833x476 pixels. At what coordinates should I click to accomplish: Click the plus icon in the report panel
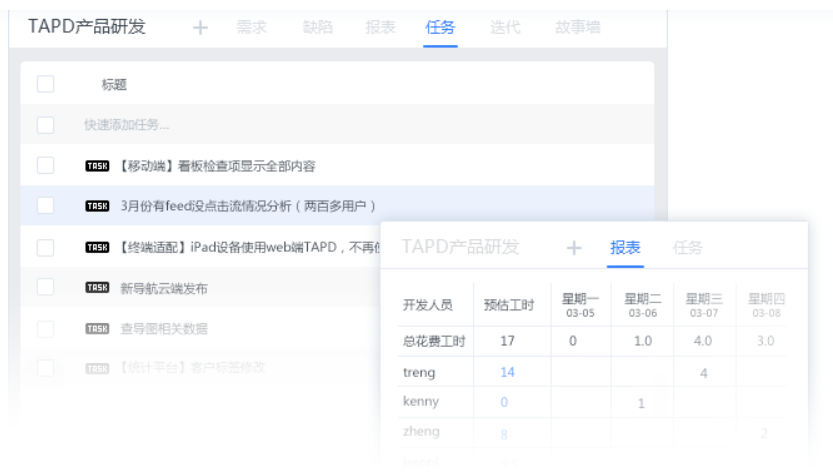574,248
